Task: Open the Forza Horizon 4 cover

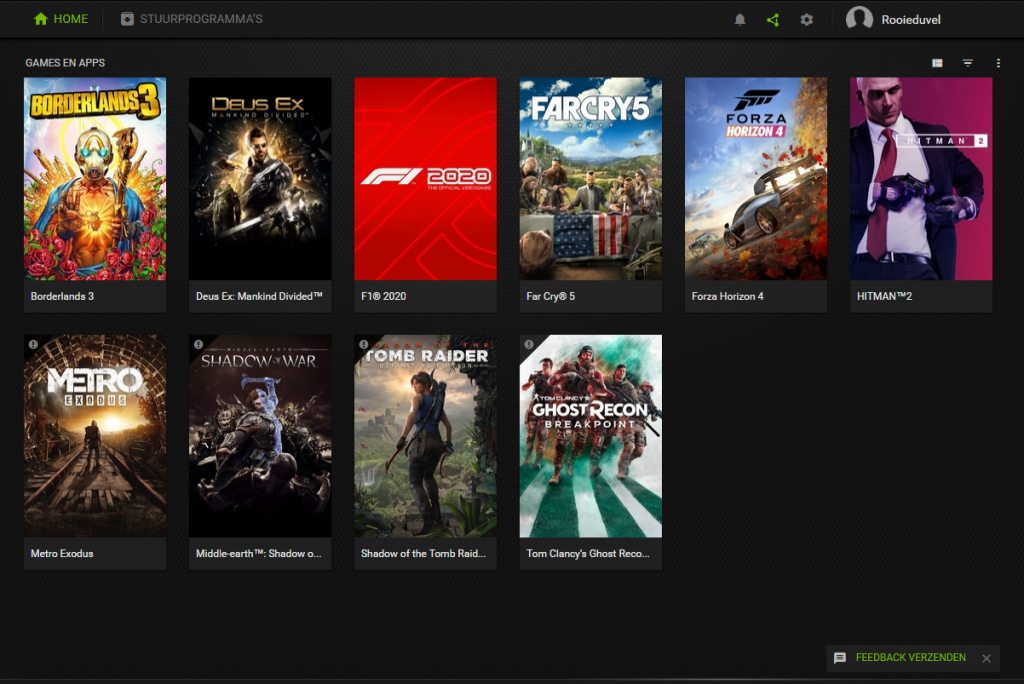Action: (756, 179)
